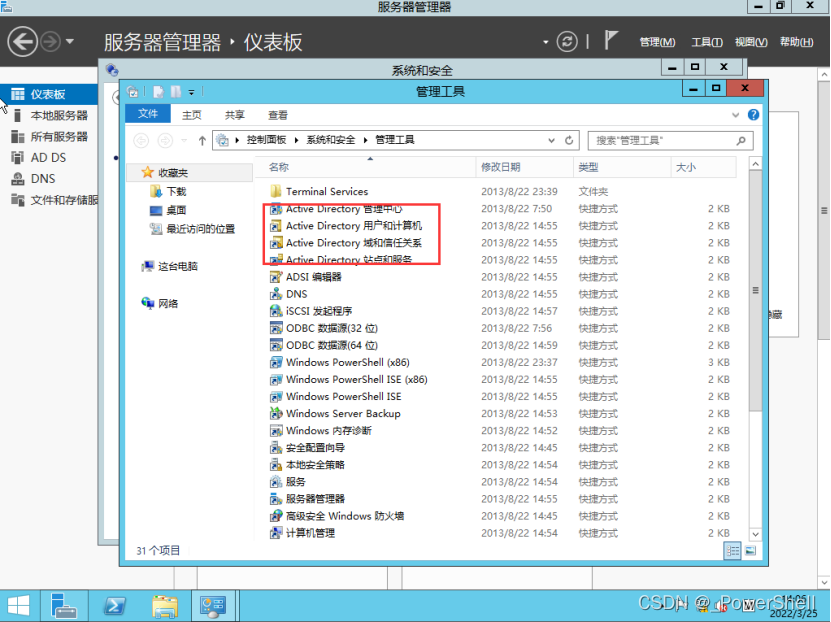The height and width of the screenshot is (622, 831).
Task: Click the 本地安全策略 icon
Action: point(276,465)
